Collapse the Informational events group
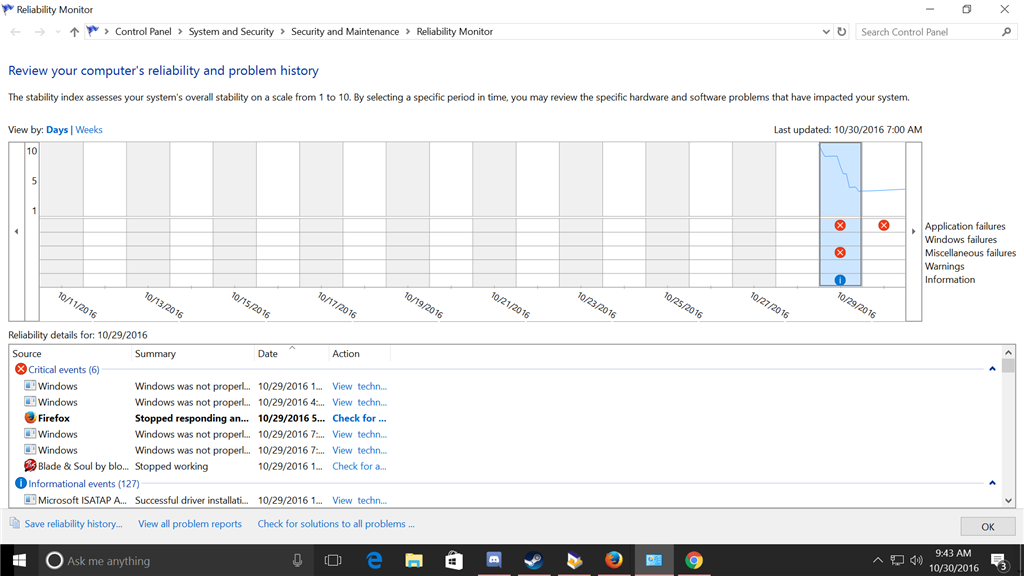1024x576 pixels. pyautogui.click(x=992, y=483)
